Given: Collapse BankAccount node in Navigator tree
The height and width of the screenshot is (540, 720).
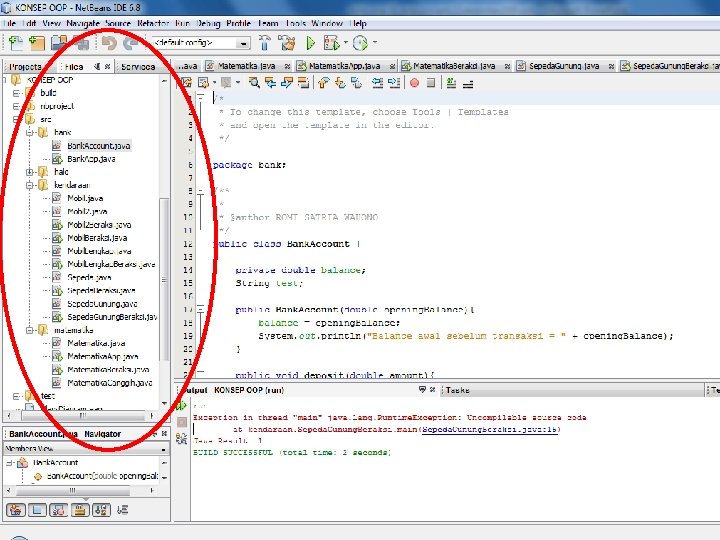Looking at the screenshot, I should (x=9, y=463).
